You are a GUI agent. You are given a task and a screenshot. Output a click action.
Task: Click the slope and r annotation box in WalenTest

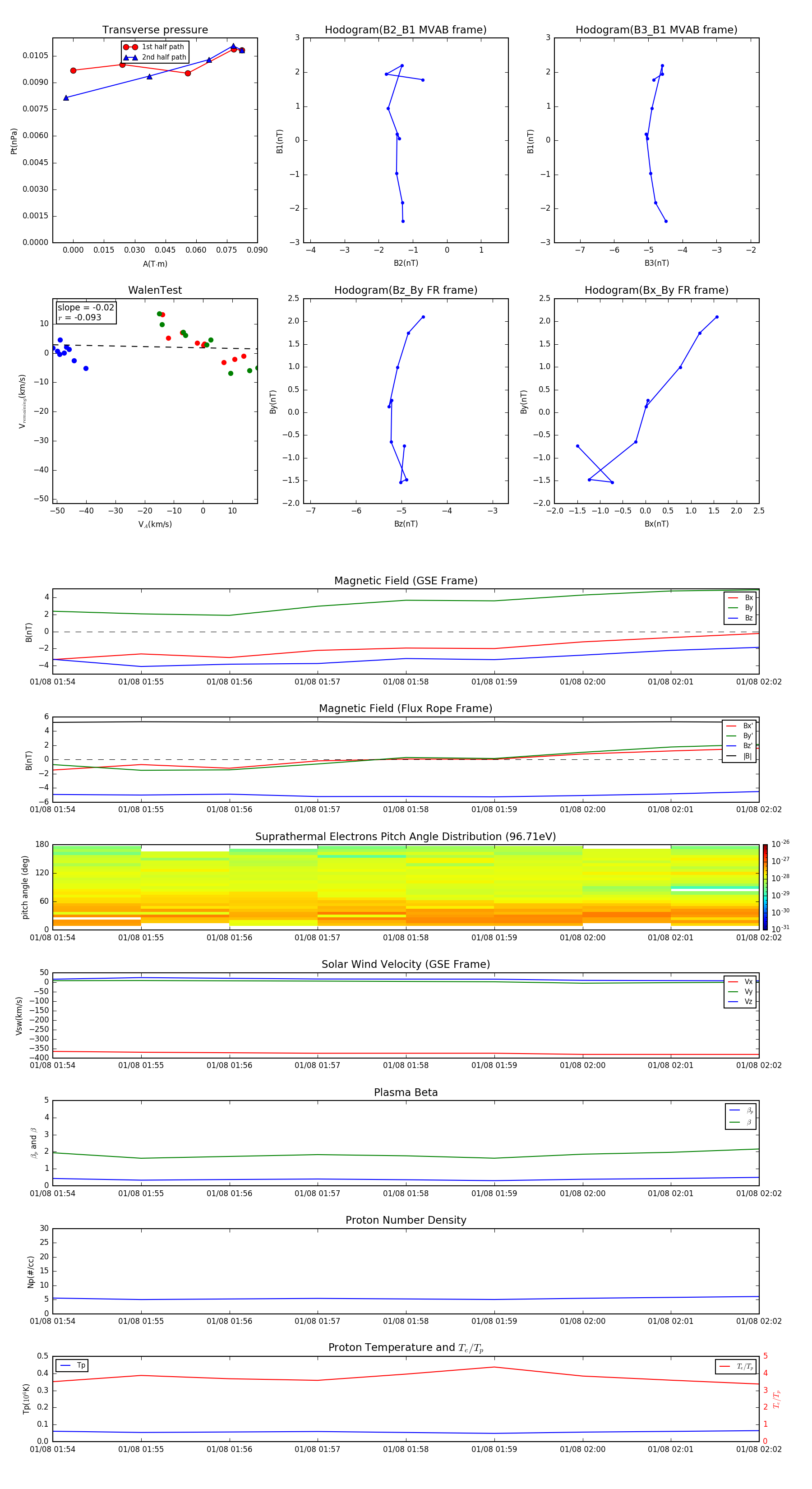click(x=86, y=312)
